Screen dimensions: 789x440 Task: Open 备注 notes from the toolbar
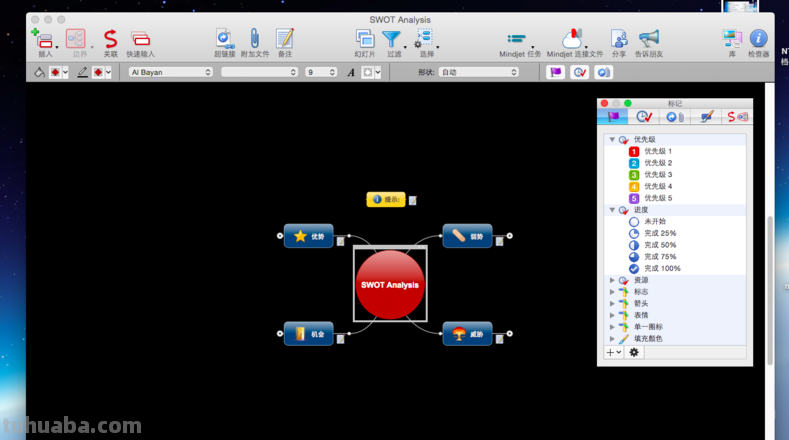click(285, 39)
